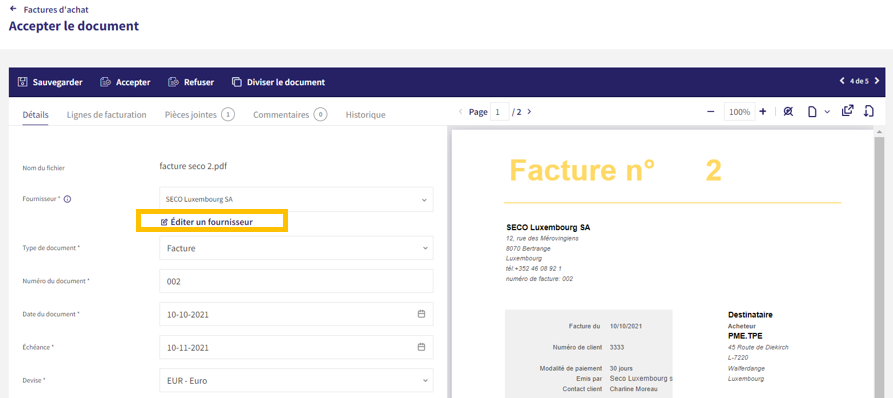The image size is (893, 398).
Task: Click the Échéance date field
Action: [x=296, y=347]
